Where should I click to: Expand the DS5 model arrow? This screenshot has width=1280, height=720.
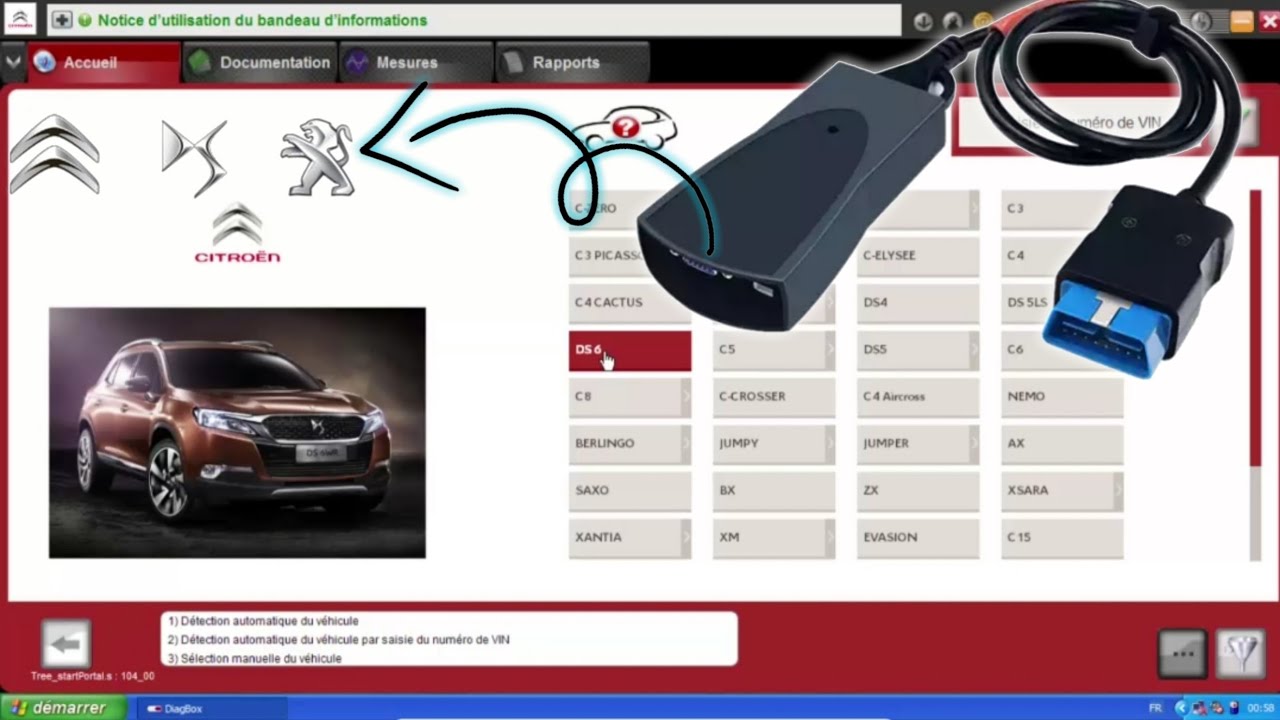coord(974,349)
